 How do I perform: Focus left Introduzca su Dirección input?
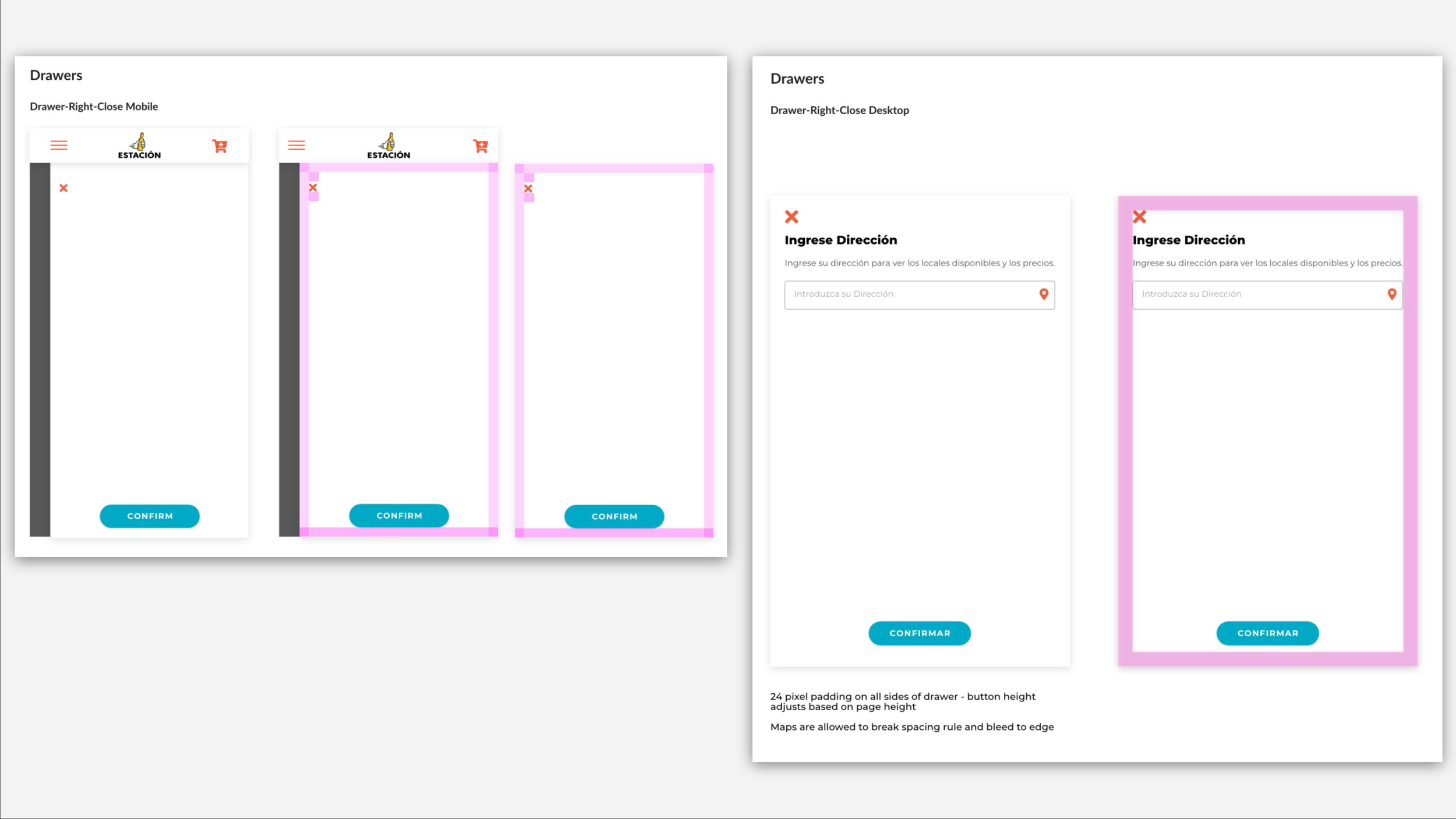[909, 295]
